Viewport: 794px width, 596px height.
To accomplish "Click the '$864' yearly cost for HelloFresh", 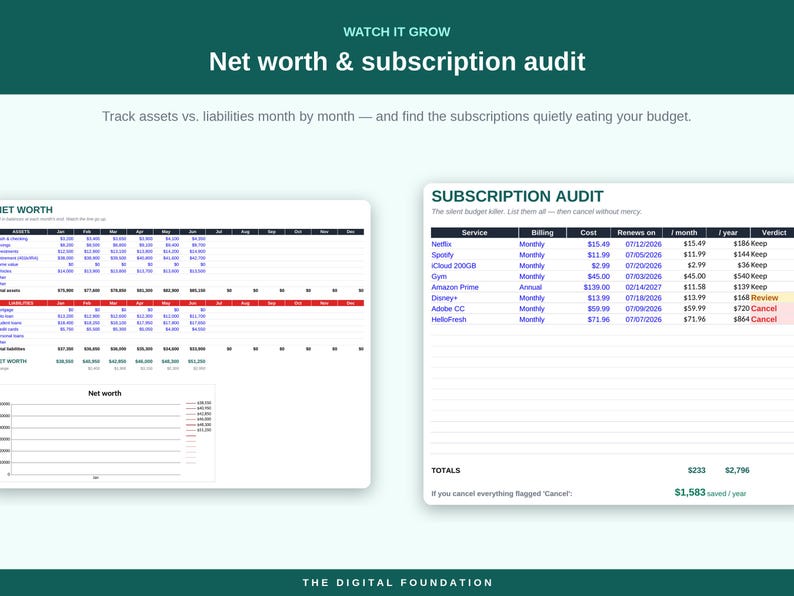I will click(741, 319).
